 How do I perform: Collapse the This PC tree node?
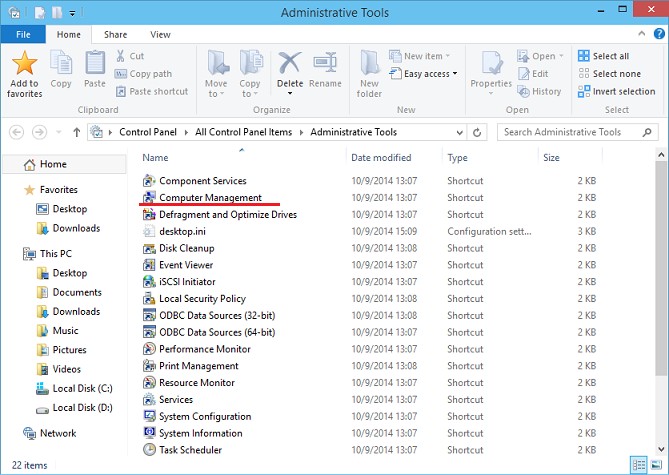pos(13,254)
